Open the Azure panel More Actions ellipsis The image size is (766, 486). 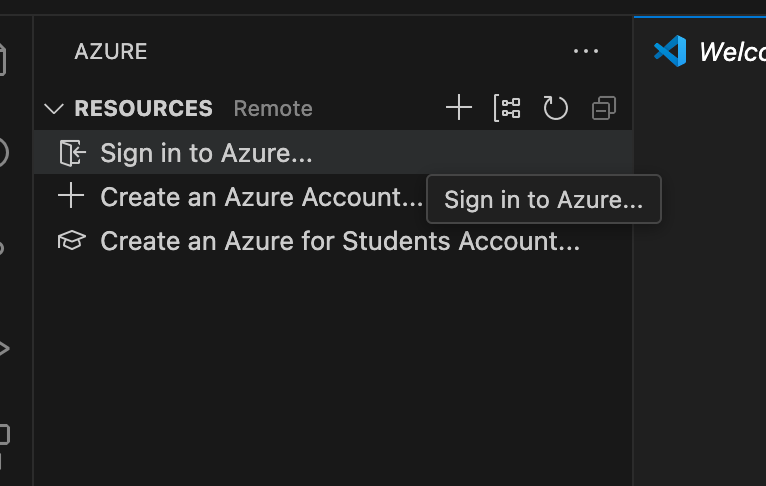point(586,51)
